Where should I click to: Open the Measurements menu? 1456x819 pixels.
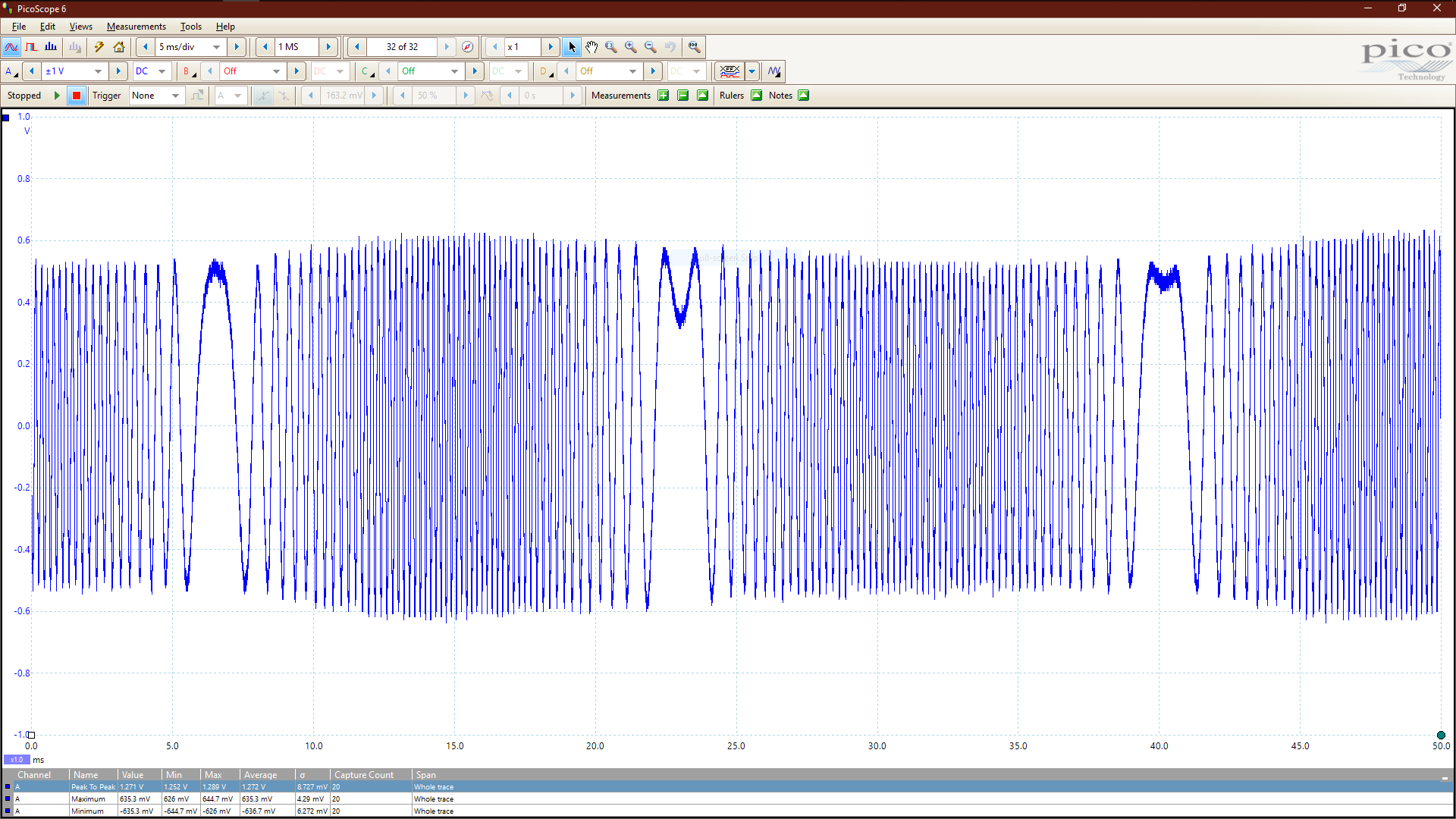(x=136, y=27)
